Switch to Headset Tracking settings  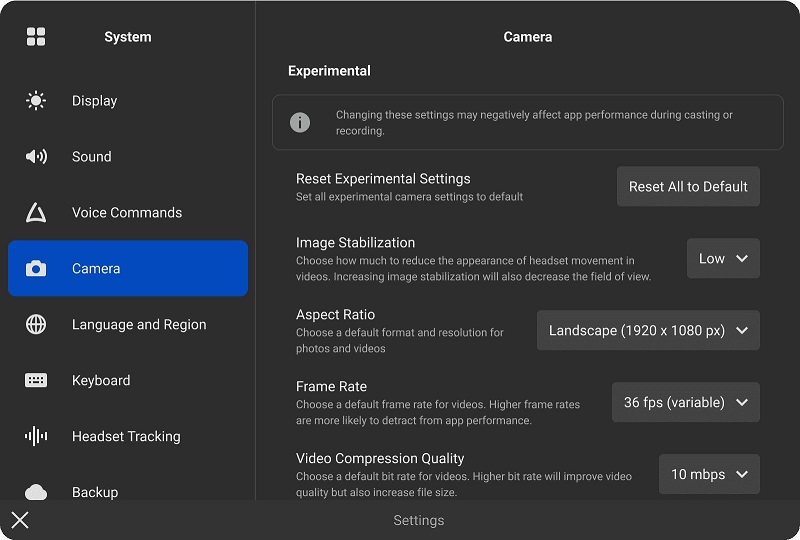[127, 437]
